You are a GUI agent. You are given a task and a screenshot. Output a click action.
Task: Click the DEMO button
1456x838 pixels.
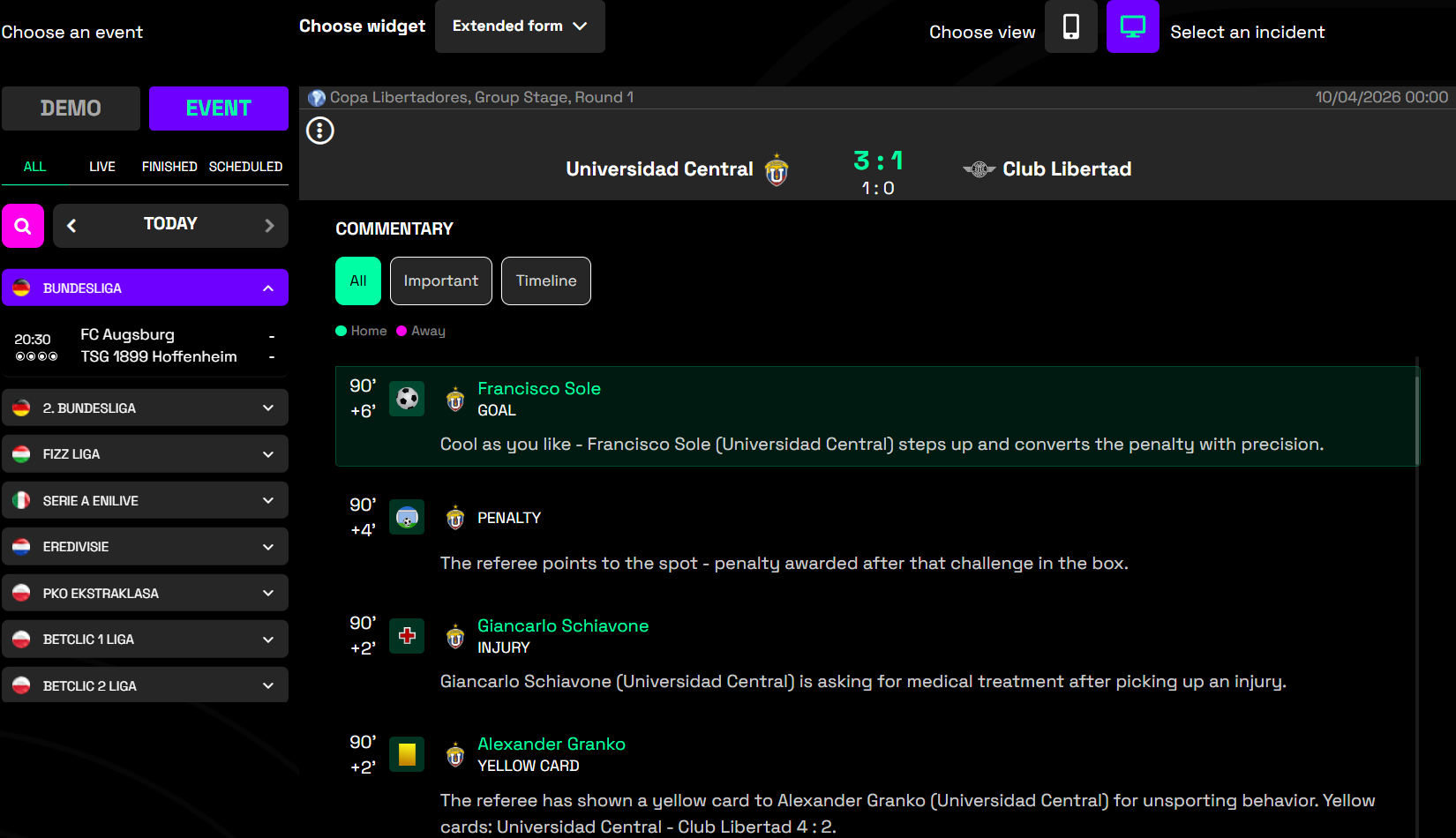click(x=71, y=108)
